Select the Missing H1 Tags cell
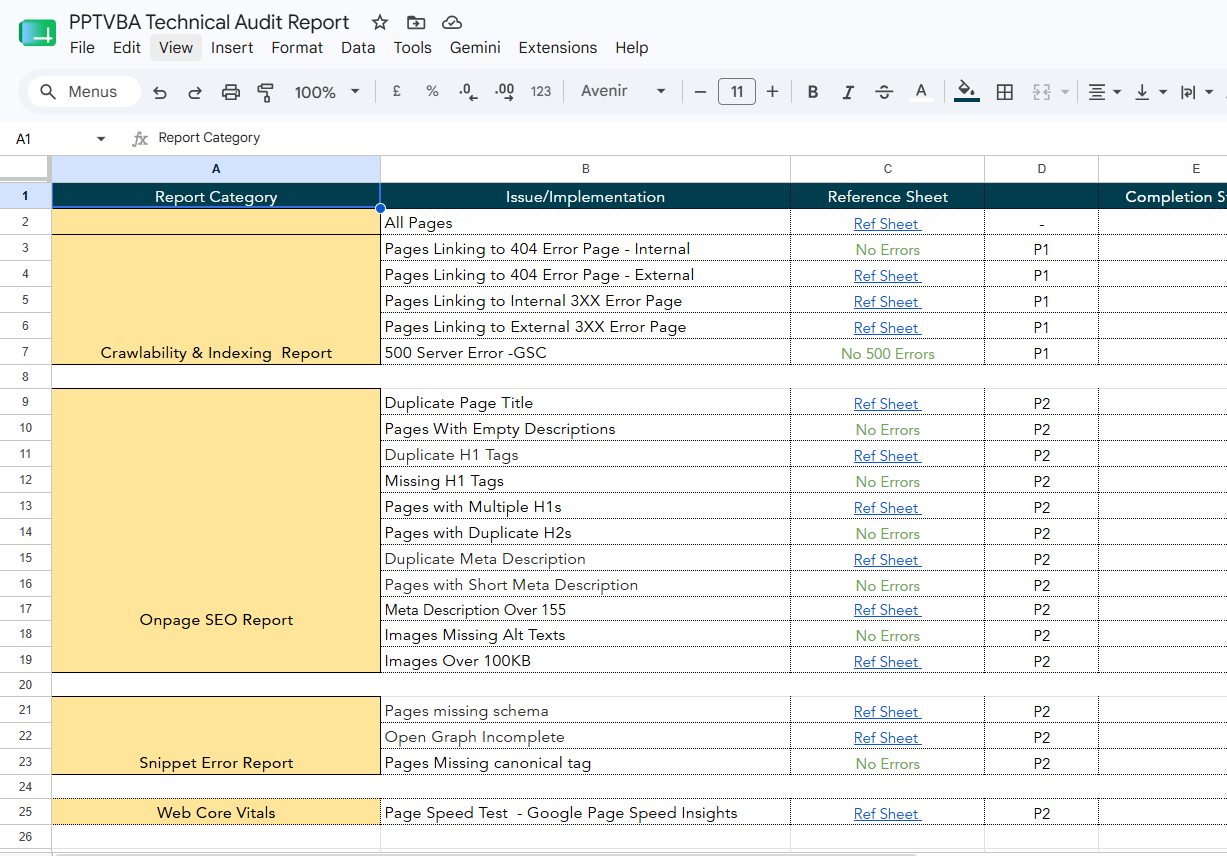The width and height of the screenshot is (1227, 856). [x=586, y=481]
